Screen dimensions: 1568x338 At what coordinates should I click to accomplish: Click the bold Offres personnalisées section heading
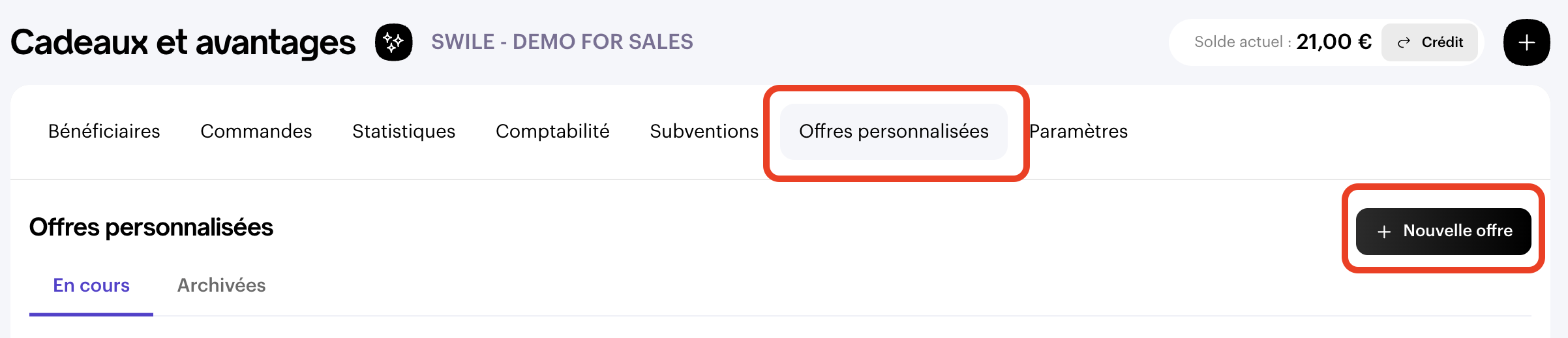pos(151,228)
